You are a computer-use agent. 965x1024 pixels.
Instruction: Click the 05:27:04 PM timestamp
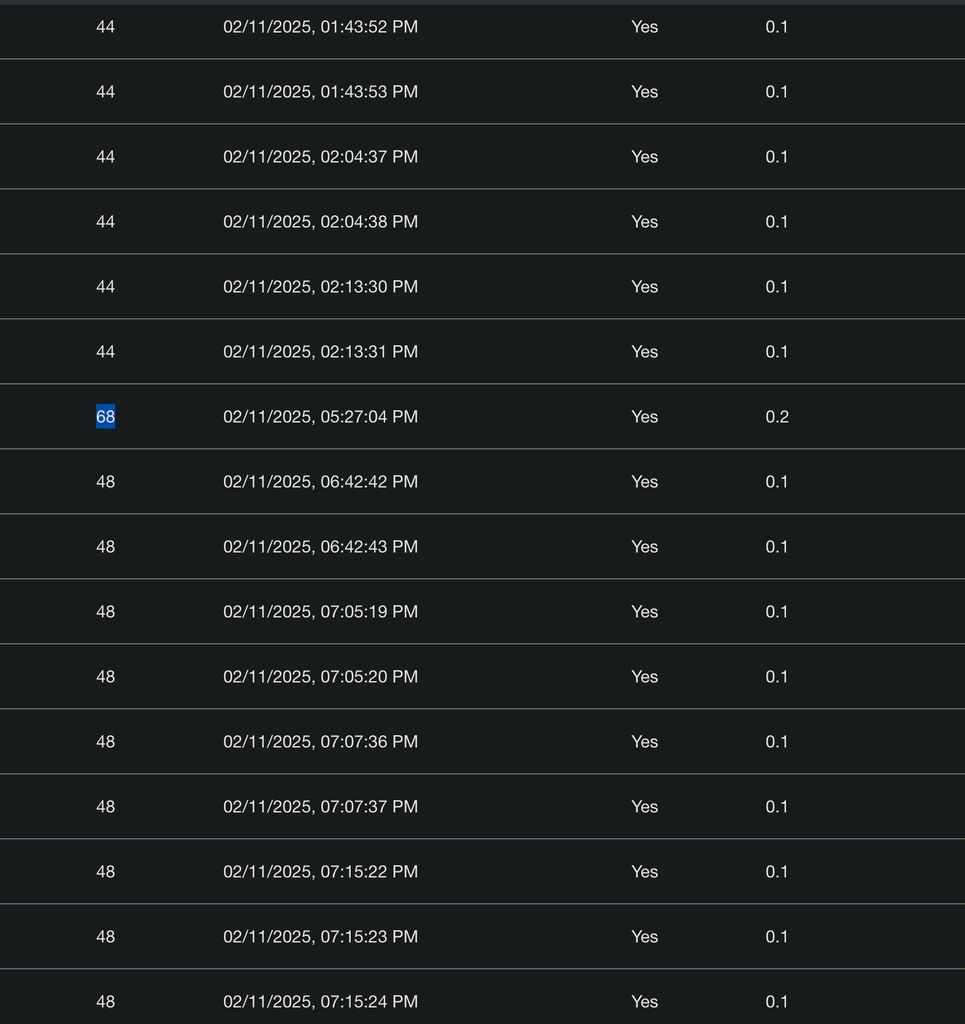[x=320, y=417]
